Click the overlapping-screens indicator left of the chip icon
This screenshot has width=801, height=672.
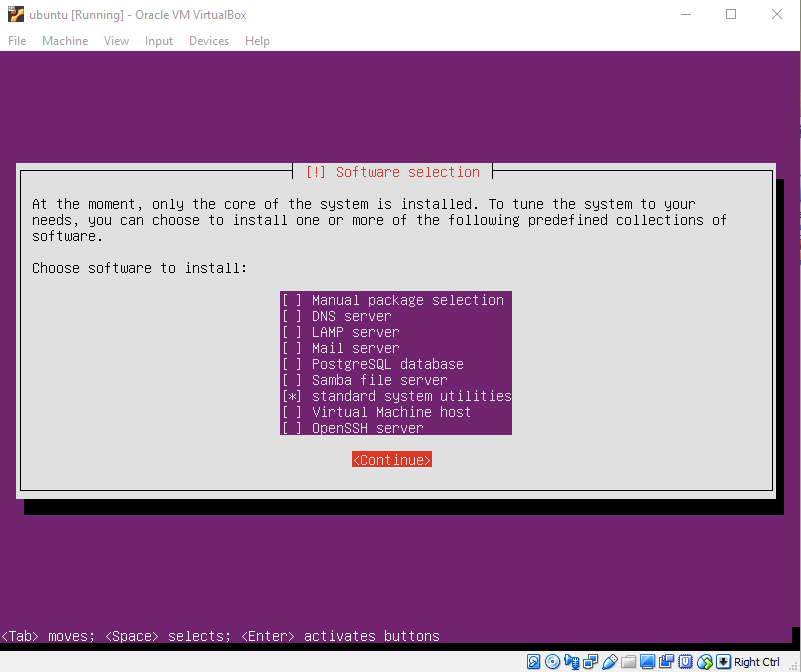click(x=667, y=662)
